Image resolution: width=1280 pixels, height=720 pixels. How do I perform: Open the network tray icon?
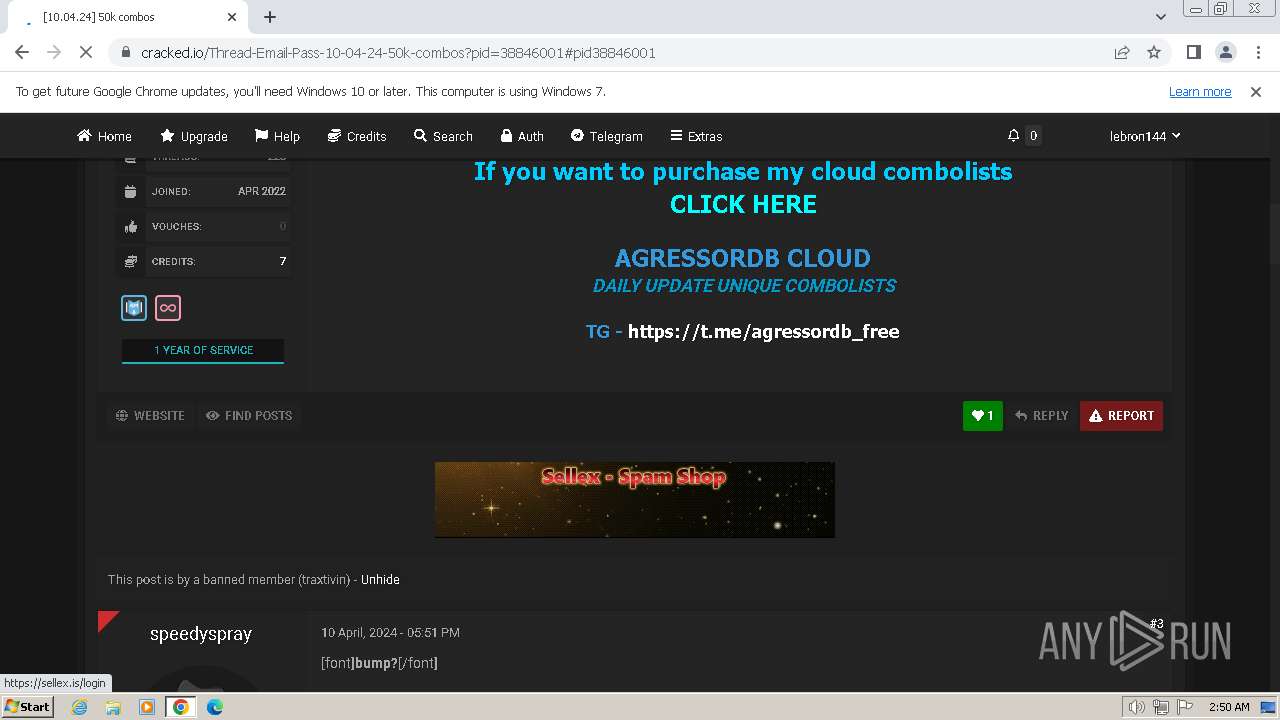(x=1161, y=707)
